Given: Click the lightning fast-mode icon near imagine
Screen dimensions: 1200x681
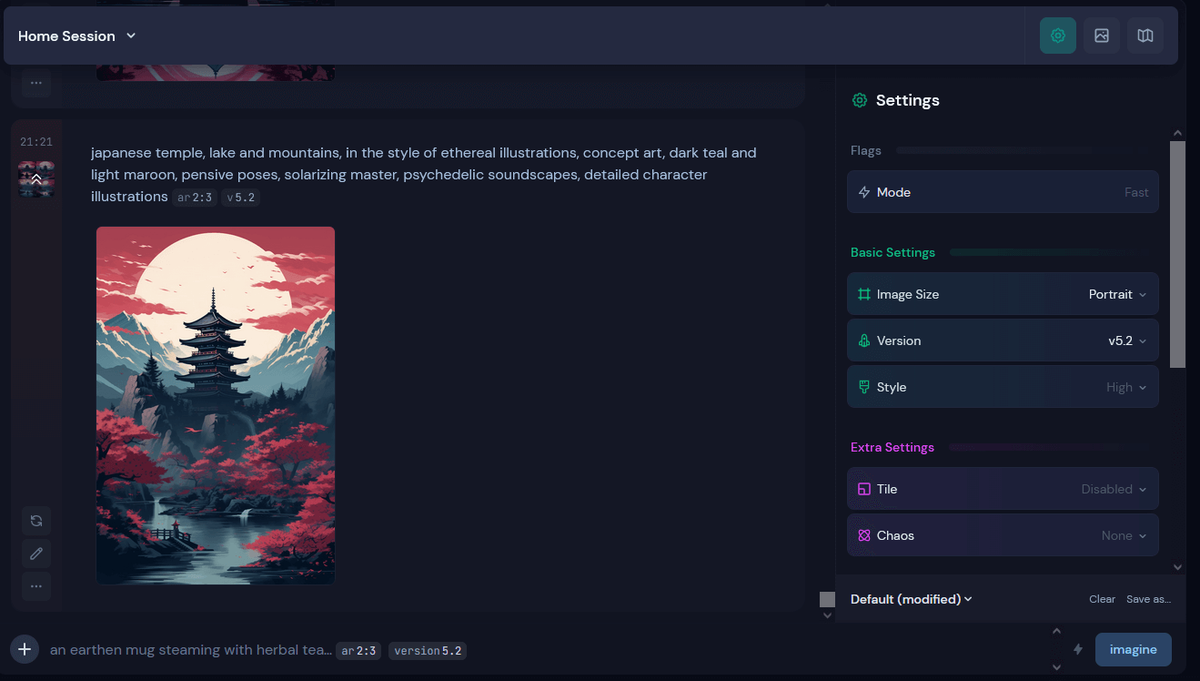Looking at the screenshot, I should tap(1078, 649).
